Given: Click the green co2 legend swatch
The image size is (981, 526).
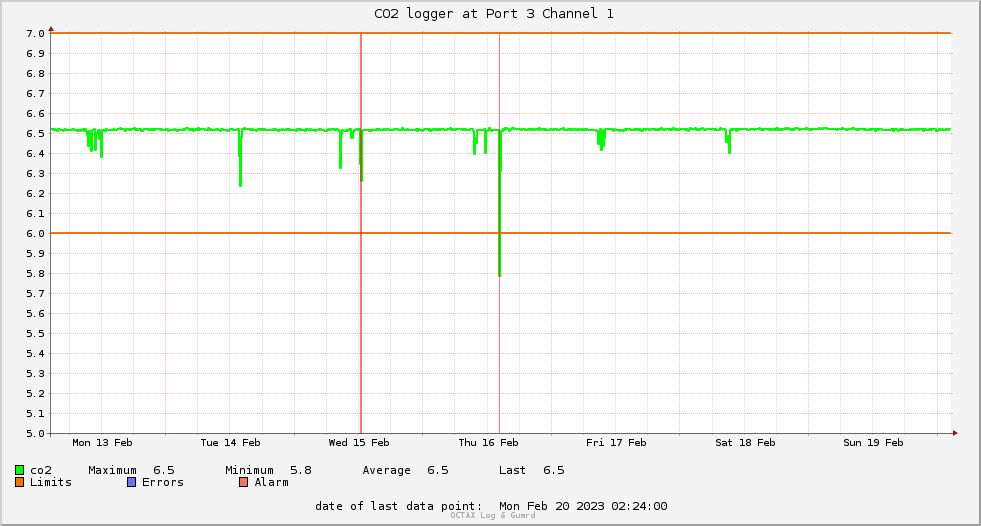Looking at the screenshot, I should (19, 470).
